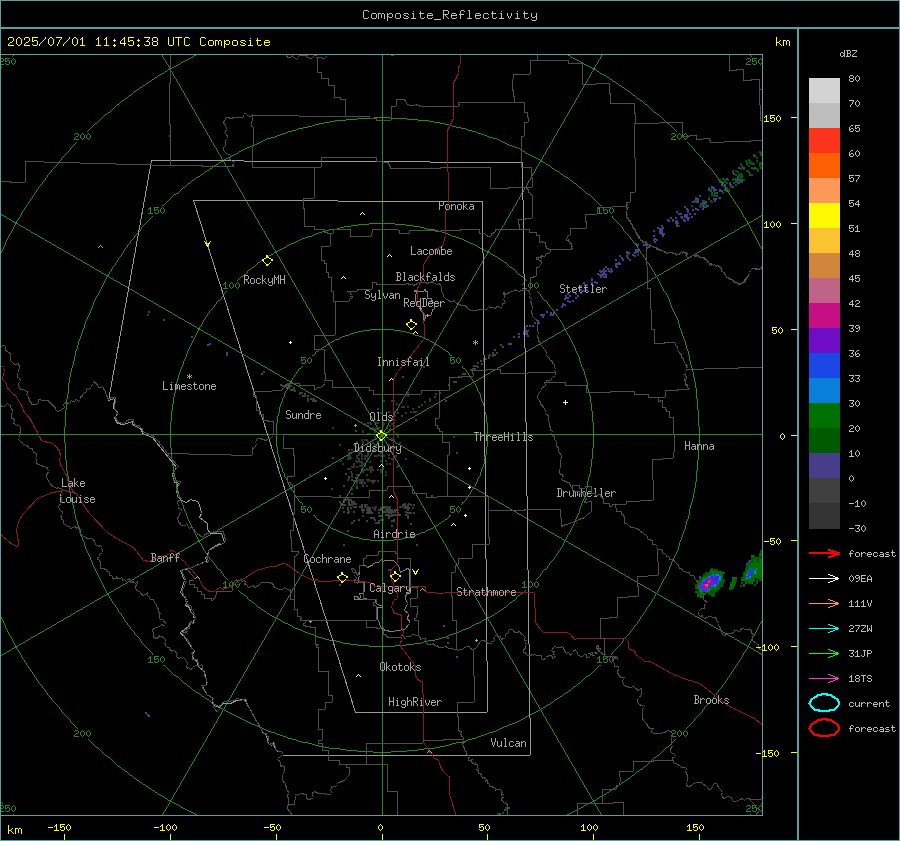
Task: Pick the cyan 27ZW arrow legend icon
Action: pyautogui.click(x=824, y=629)
